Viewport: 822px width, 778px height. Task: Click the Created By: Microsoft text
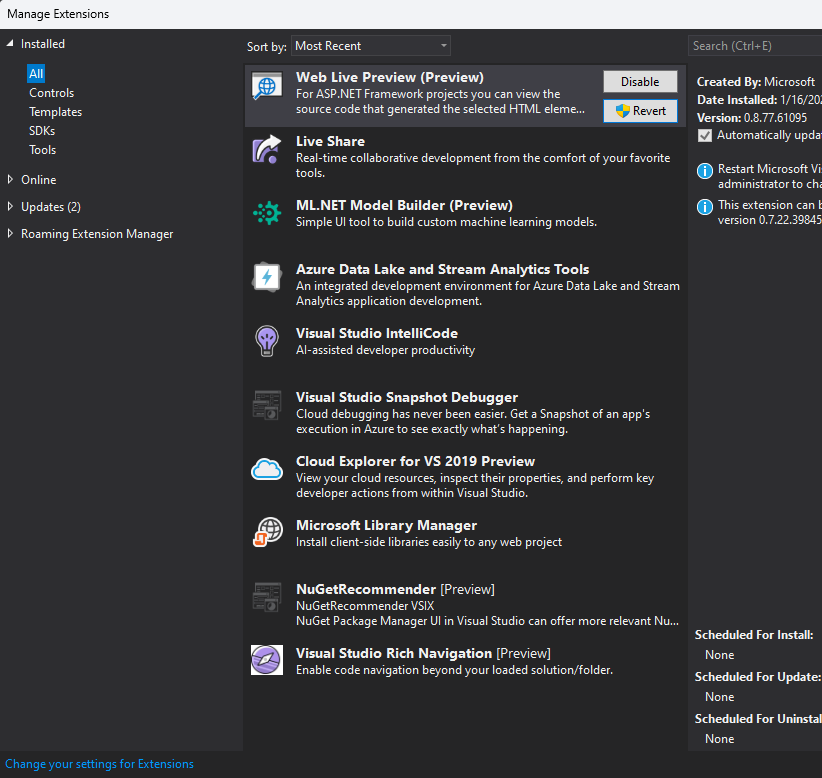(755, 82)
